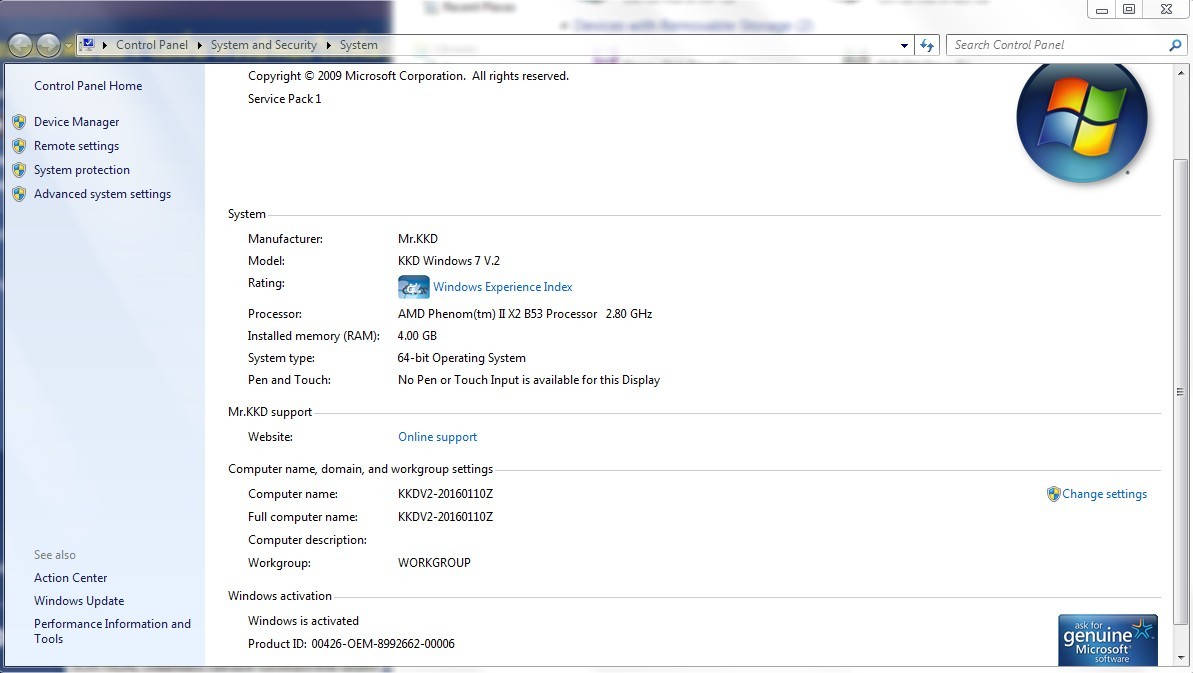Expand the arrow before the Control Panel breadcrumb

click(x=104, y=45)
